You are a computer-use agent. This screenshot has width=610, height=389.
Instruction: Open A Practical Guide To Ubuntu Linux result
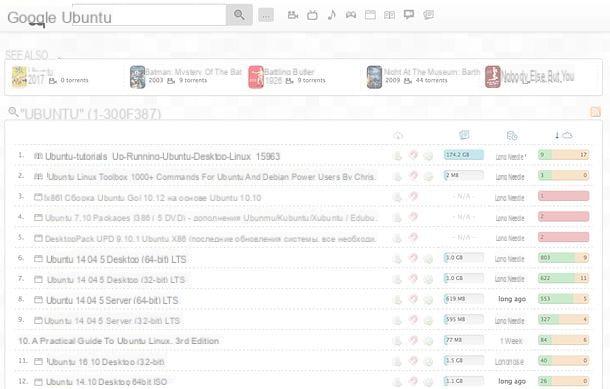125,341
